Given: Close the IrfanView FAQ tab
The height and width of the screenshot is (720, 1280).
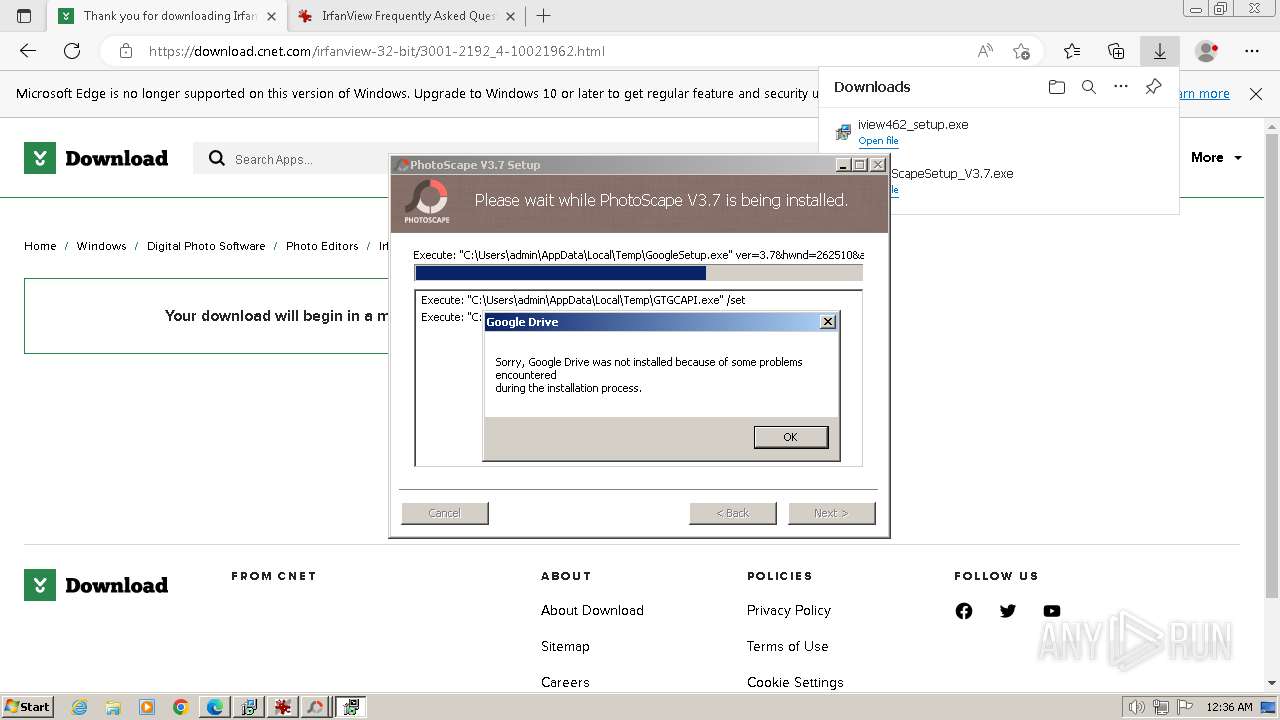Looking at the screenshot, I should click(510, 16).
